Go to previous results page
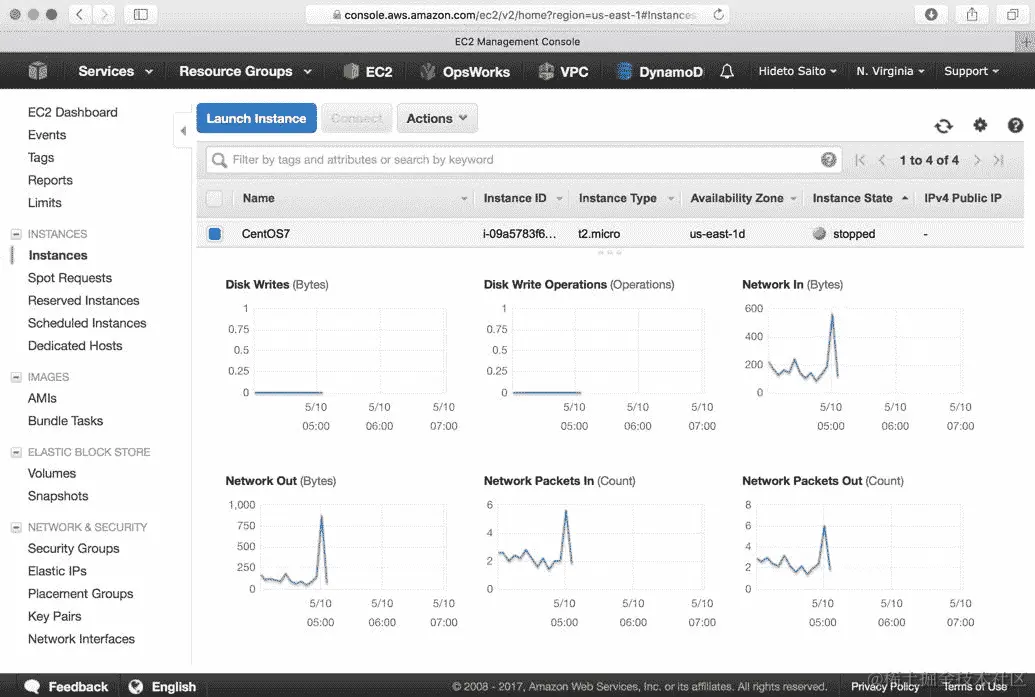Viewport: 1035px width, 697px height. coord(882,160)
